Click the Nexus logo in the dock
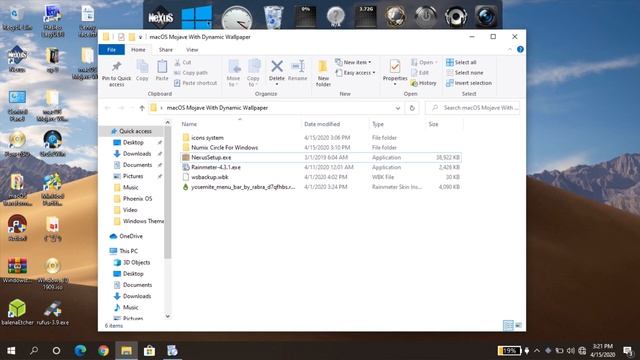Viewport: 640px width, 360px height. 160,17
